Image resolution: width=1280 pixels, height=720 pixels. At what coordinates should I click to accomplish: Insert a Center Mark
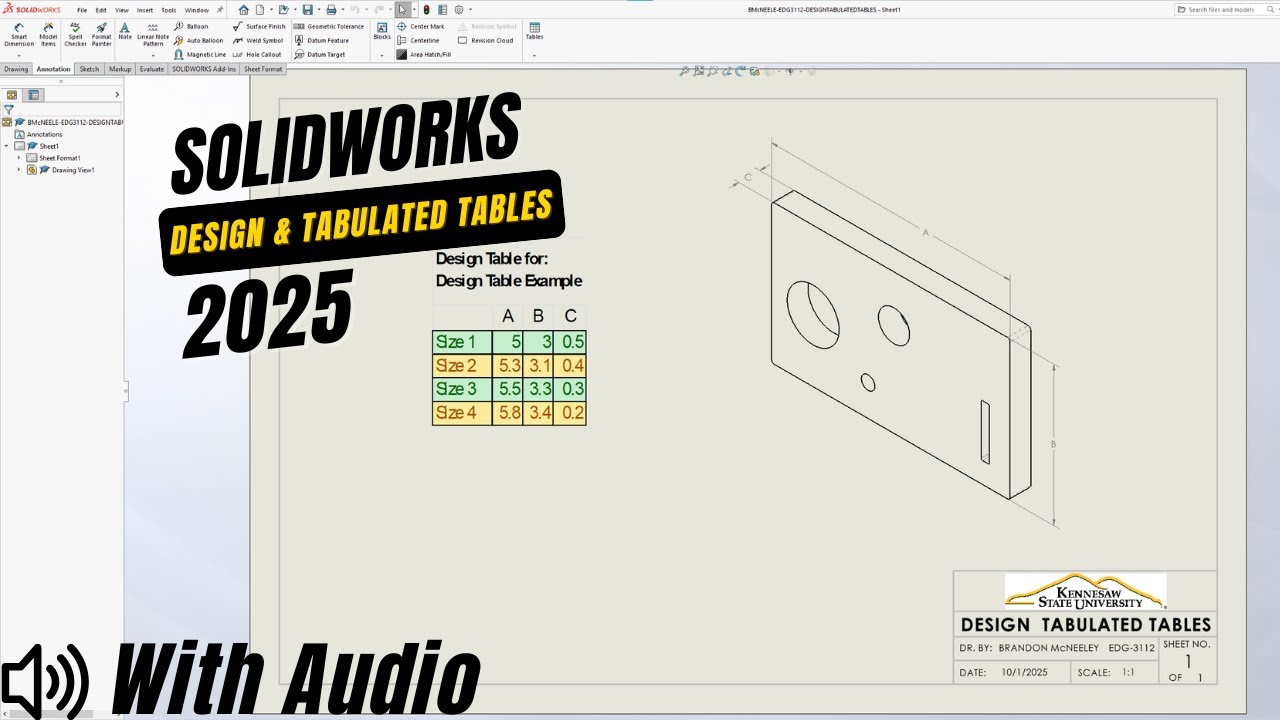point(421,26)
